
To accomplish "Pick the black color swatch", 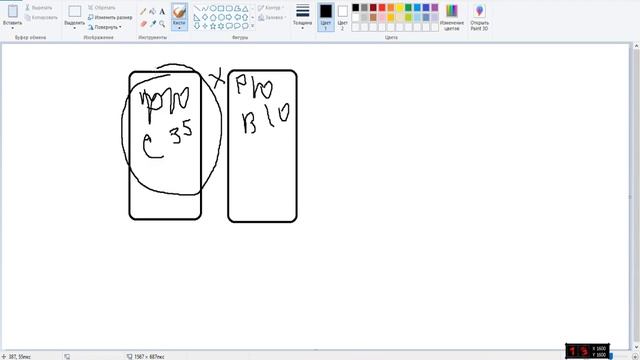I will 356,8.
